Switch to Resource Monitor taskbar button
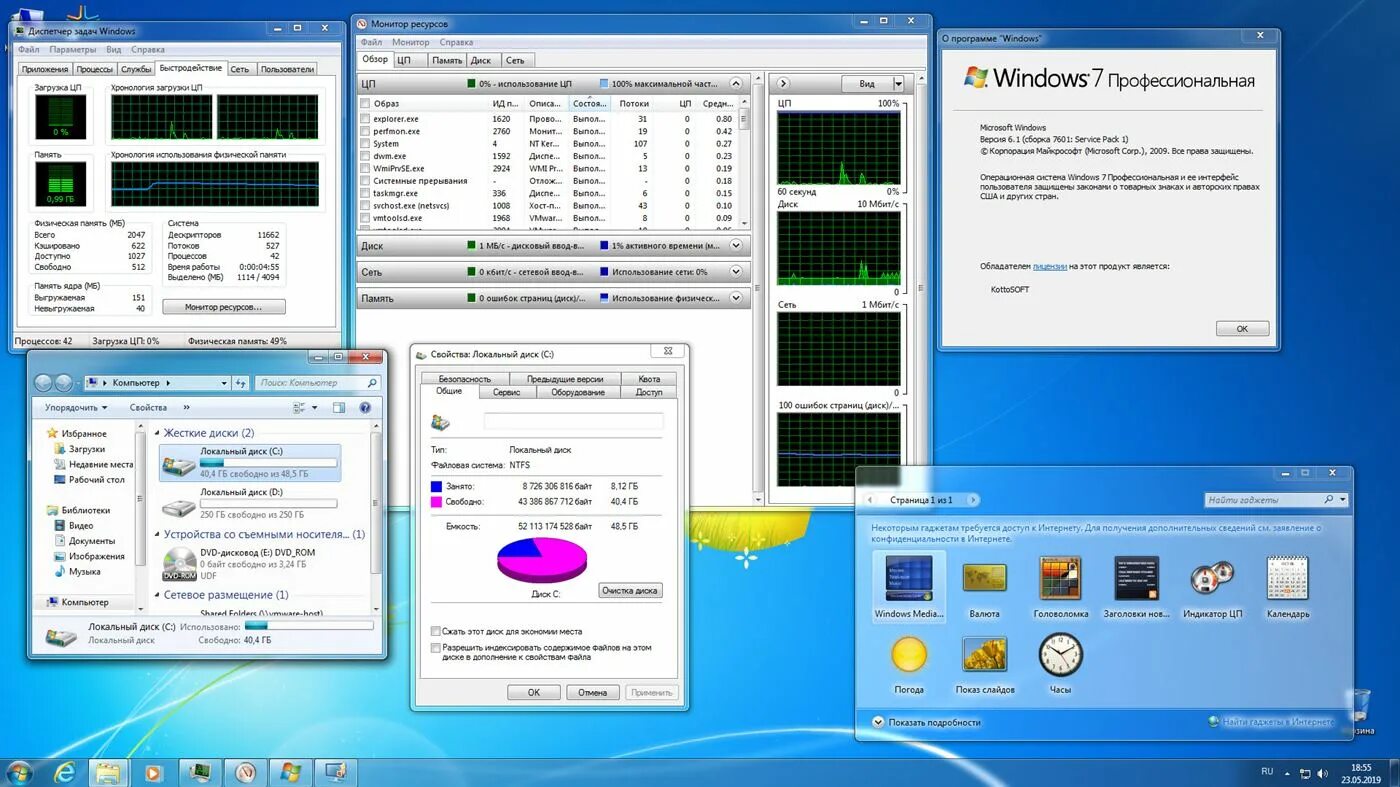This screenshot has height=787, width=1400. pyautogui.click(x=245, y=772)
